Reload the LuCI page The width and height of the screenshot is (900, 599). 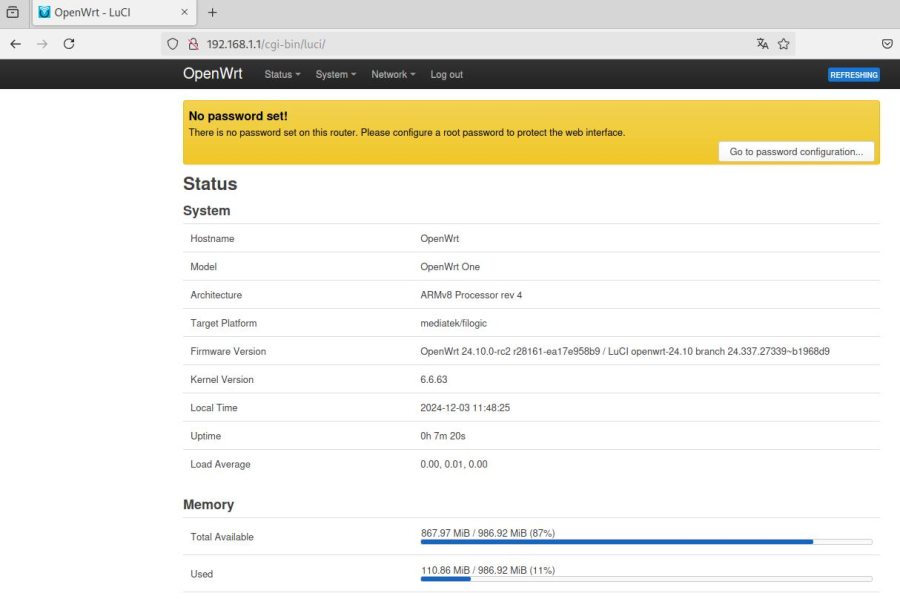[69, 44]
